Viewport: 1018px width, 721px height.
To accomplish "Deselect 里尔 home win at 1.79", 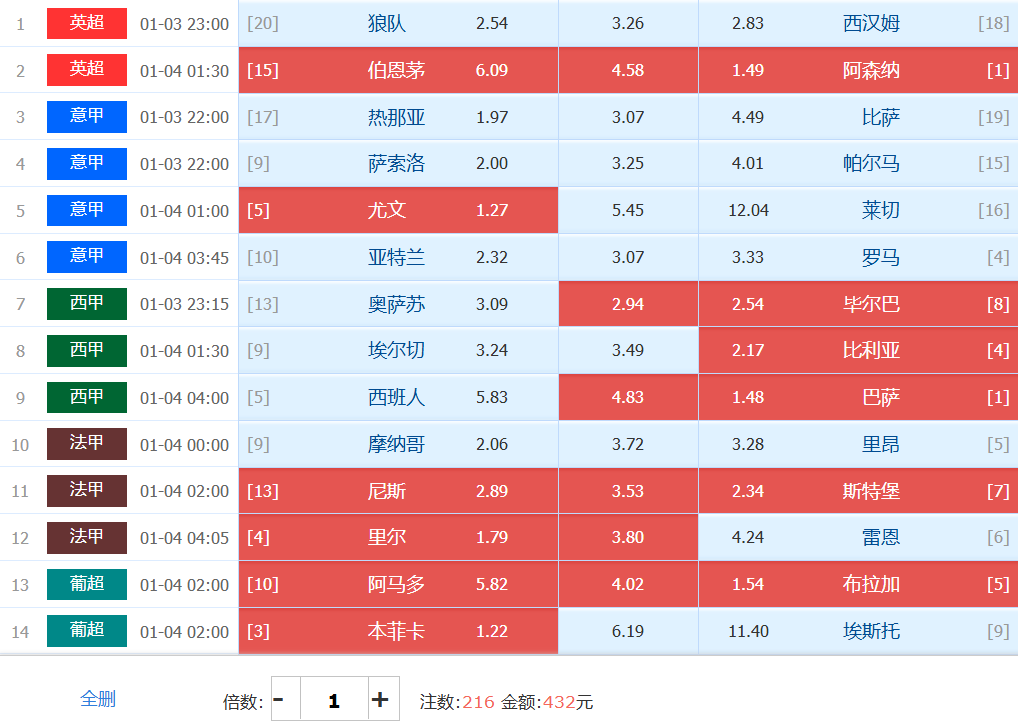I will click(398, 537).
